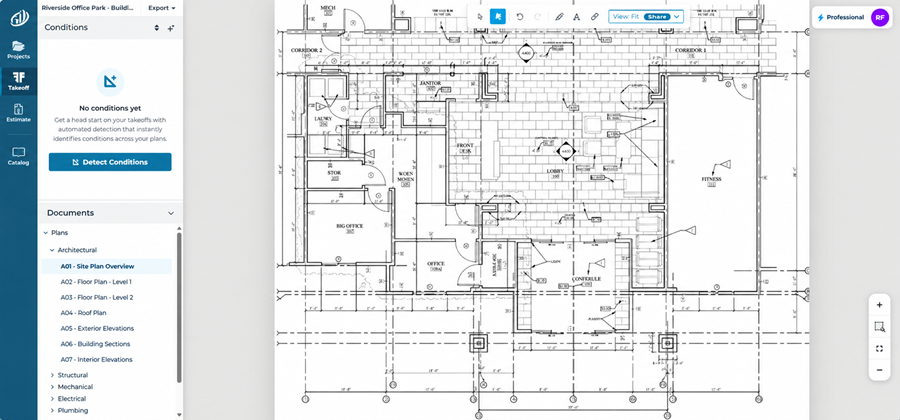Open the Projects section

(x=18, y=50)
